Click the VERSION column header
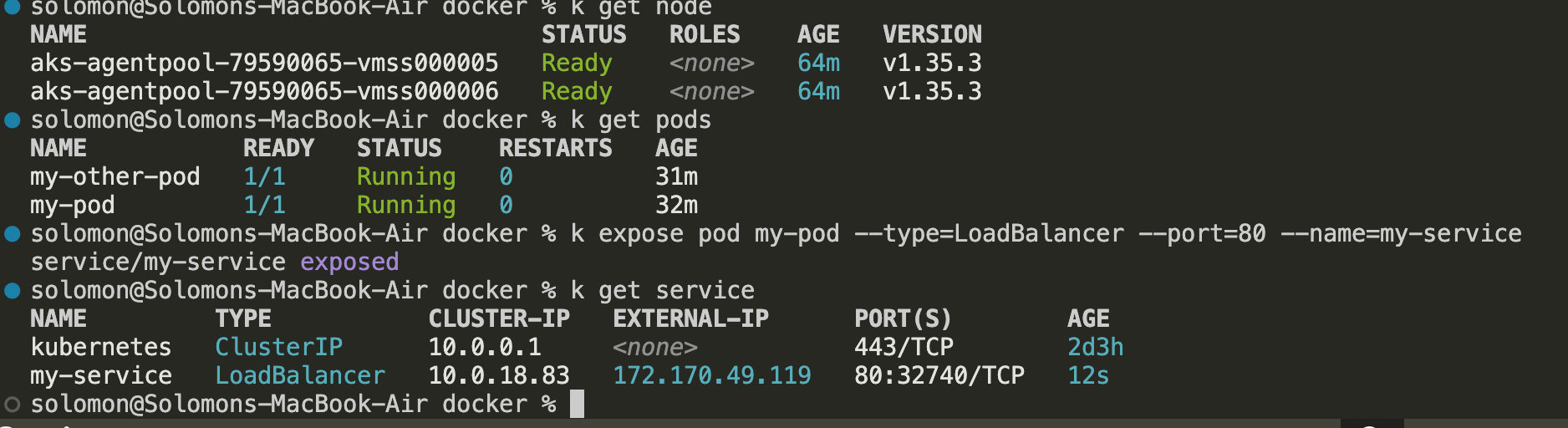 pos(932,34)
